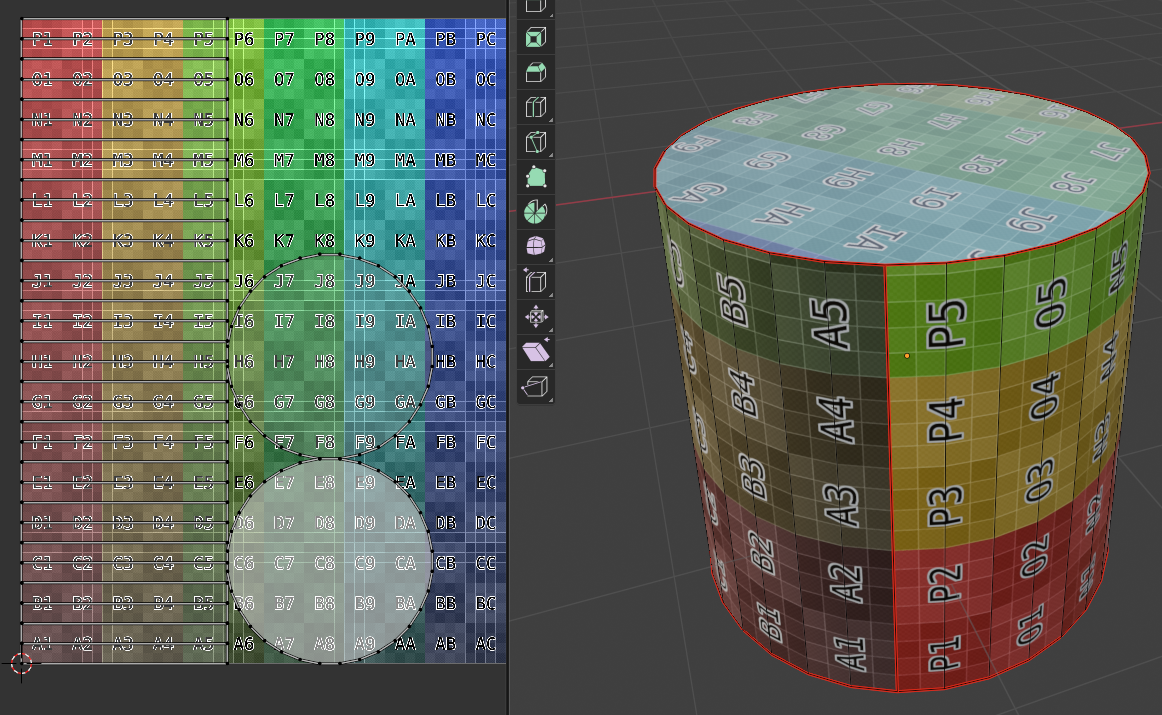The height and width of the screenshot is (715, 1162).
Task: Select the Edge Slide tool
Action: (x=536, y=282)
